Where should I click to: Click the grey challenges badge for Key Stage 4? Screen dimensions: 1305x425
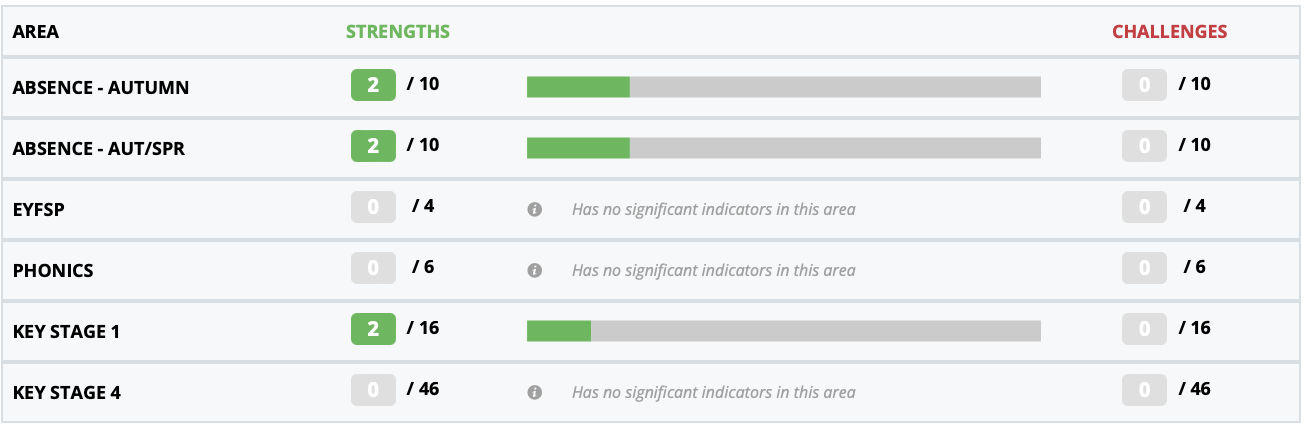(1144, 390)
